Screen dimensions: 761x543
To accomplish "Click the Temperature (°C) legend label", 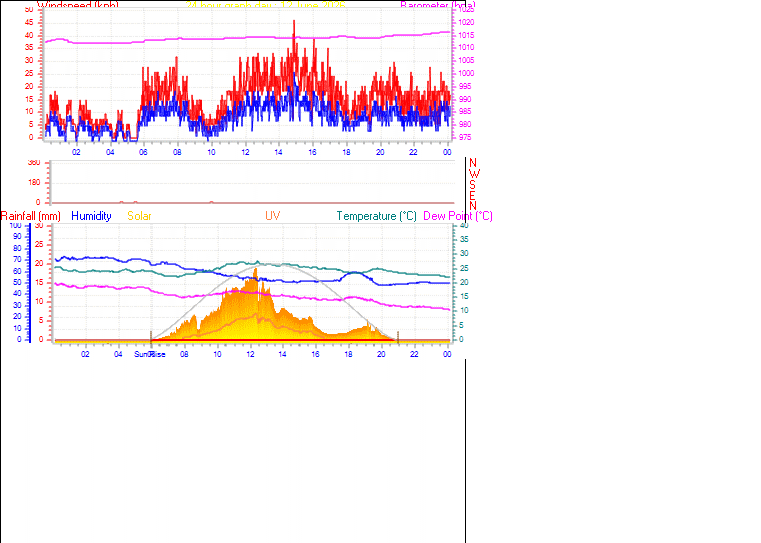I will 377,216.
